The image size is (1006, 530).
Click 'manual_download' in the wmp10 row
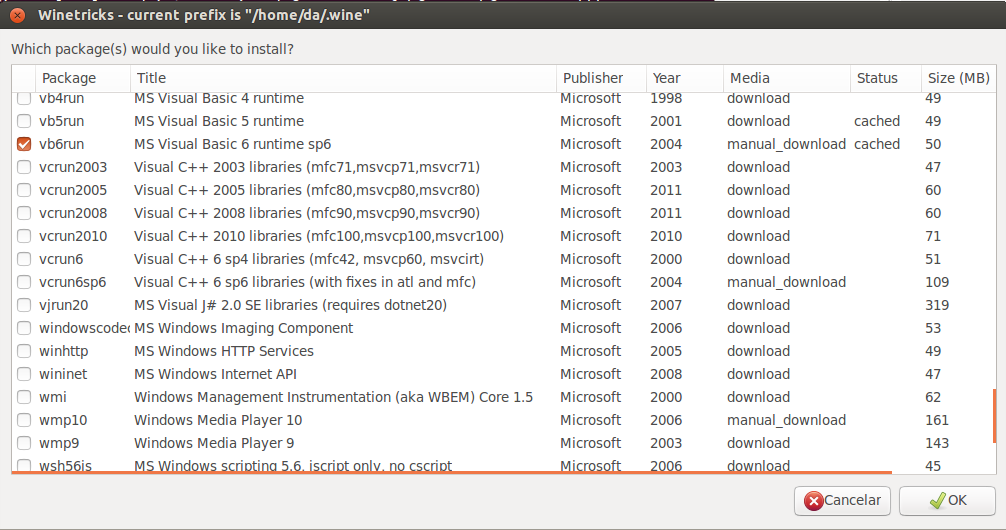(x=787, y=420)
